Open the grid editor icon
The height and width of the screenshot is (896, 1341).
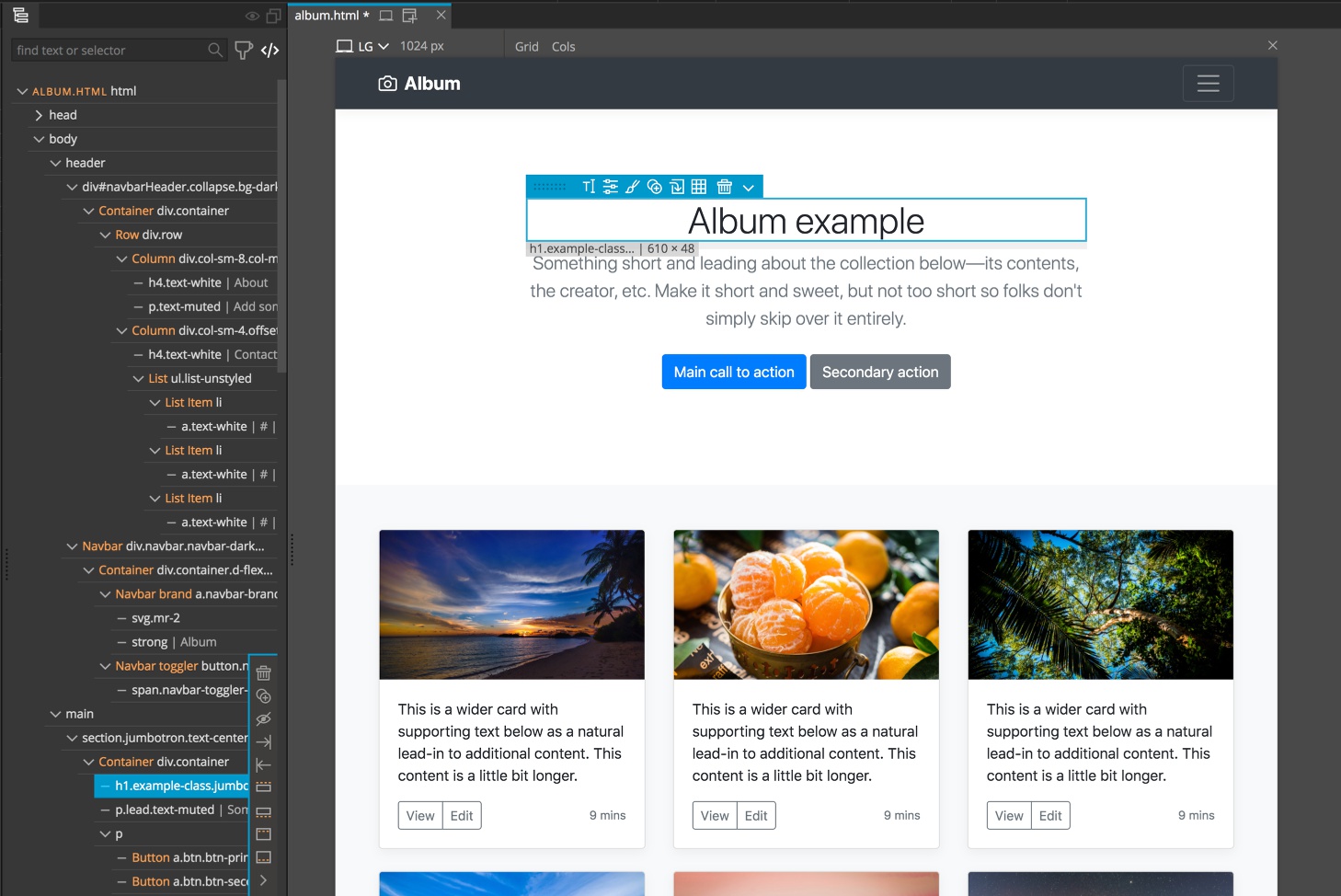(x=699, y=187)
